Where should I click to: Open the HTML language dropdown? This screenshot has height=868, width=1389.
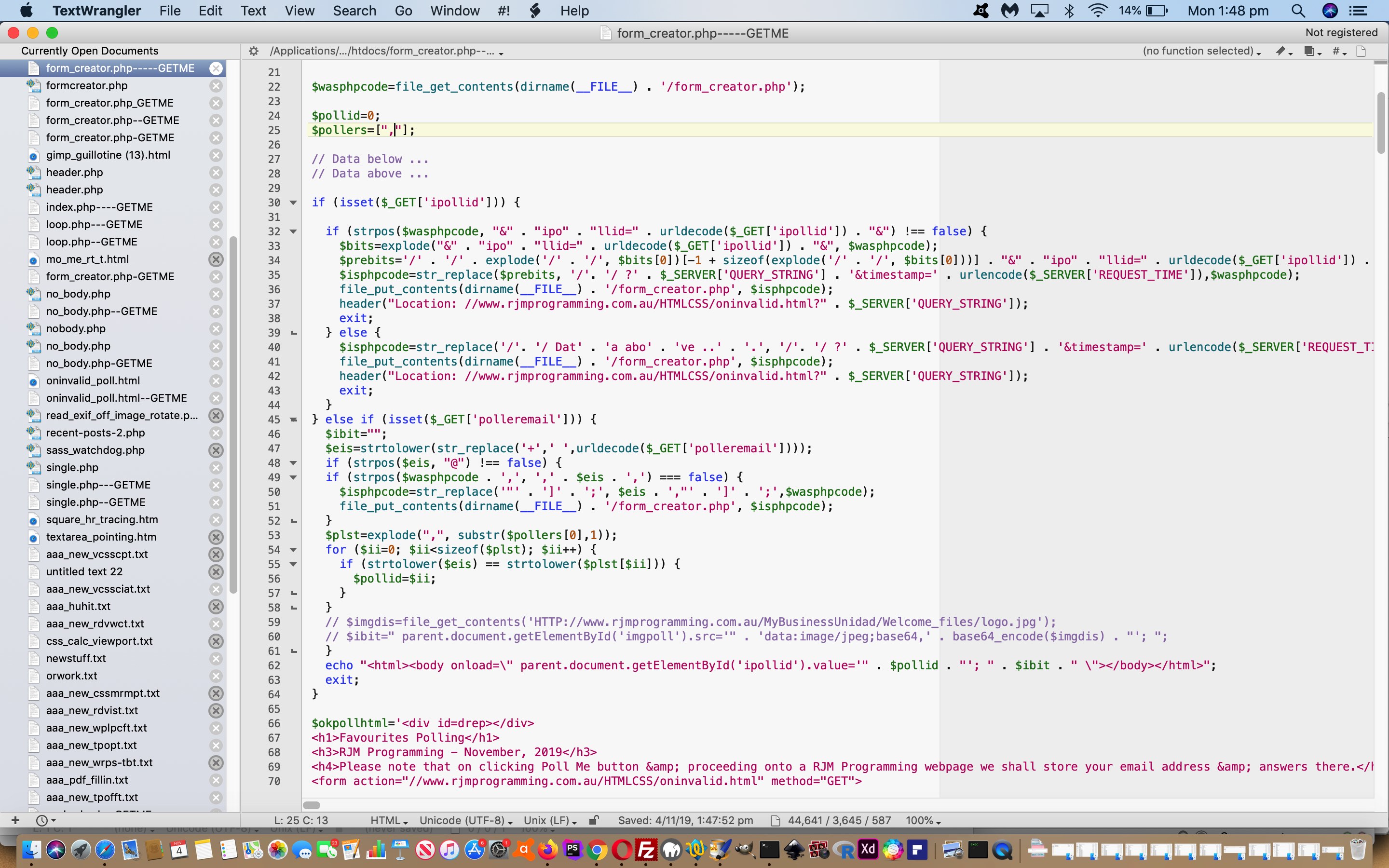389,820
